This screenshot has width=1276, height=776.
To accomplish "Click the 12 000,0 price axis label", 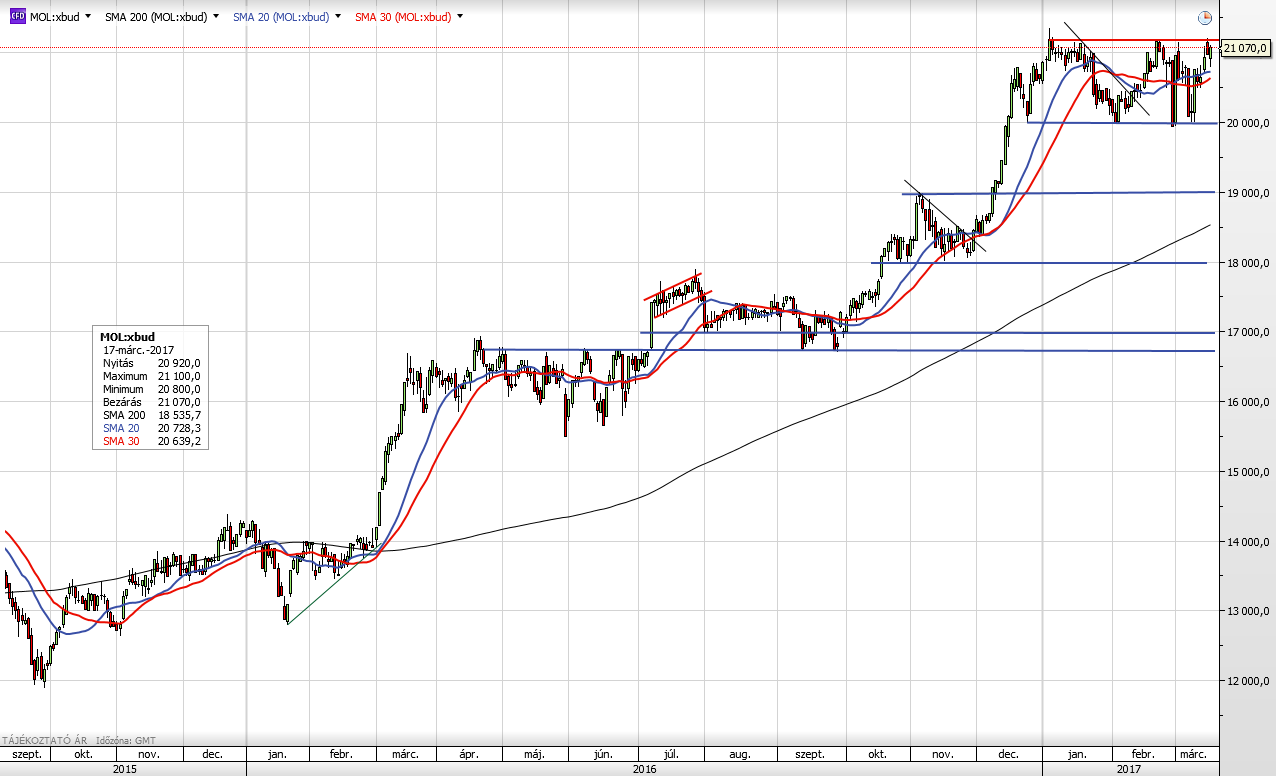I will [1246, 681].
